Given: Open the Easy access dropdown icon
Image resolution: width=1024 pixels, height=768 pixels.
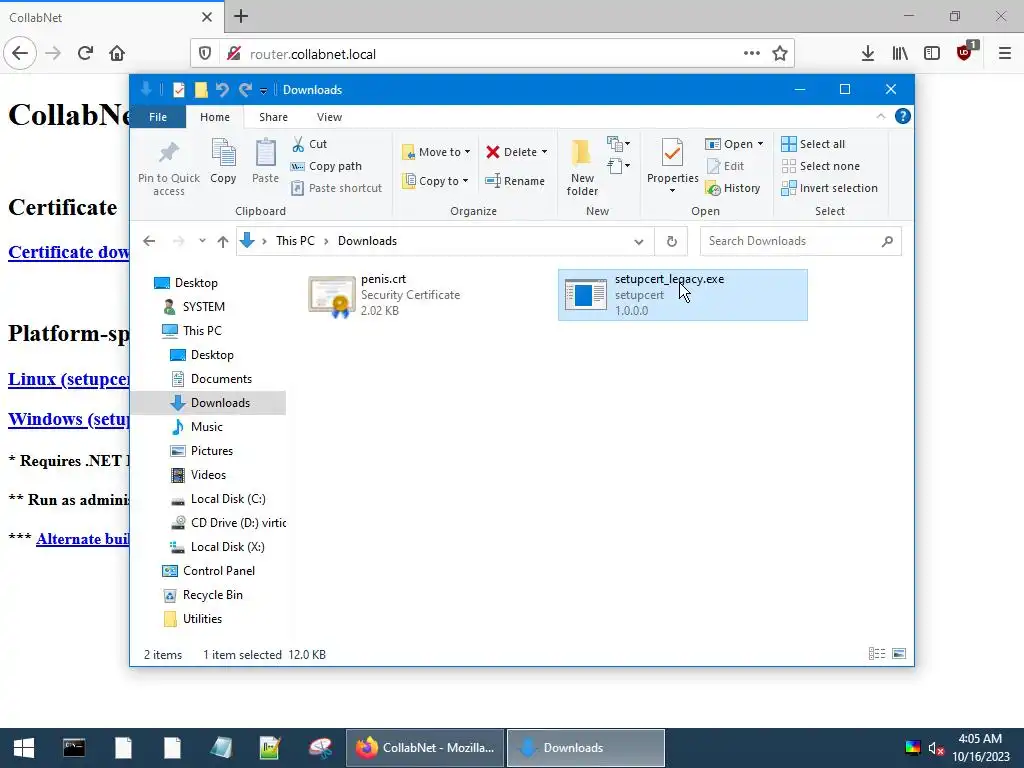Looking at the screenshot, I should tap(618, 166).
